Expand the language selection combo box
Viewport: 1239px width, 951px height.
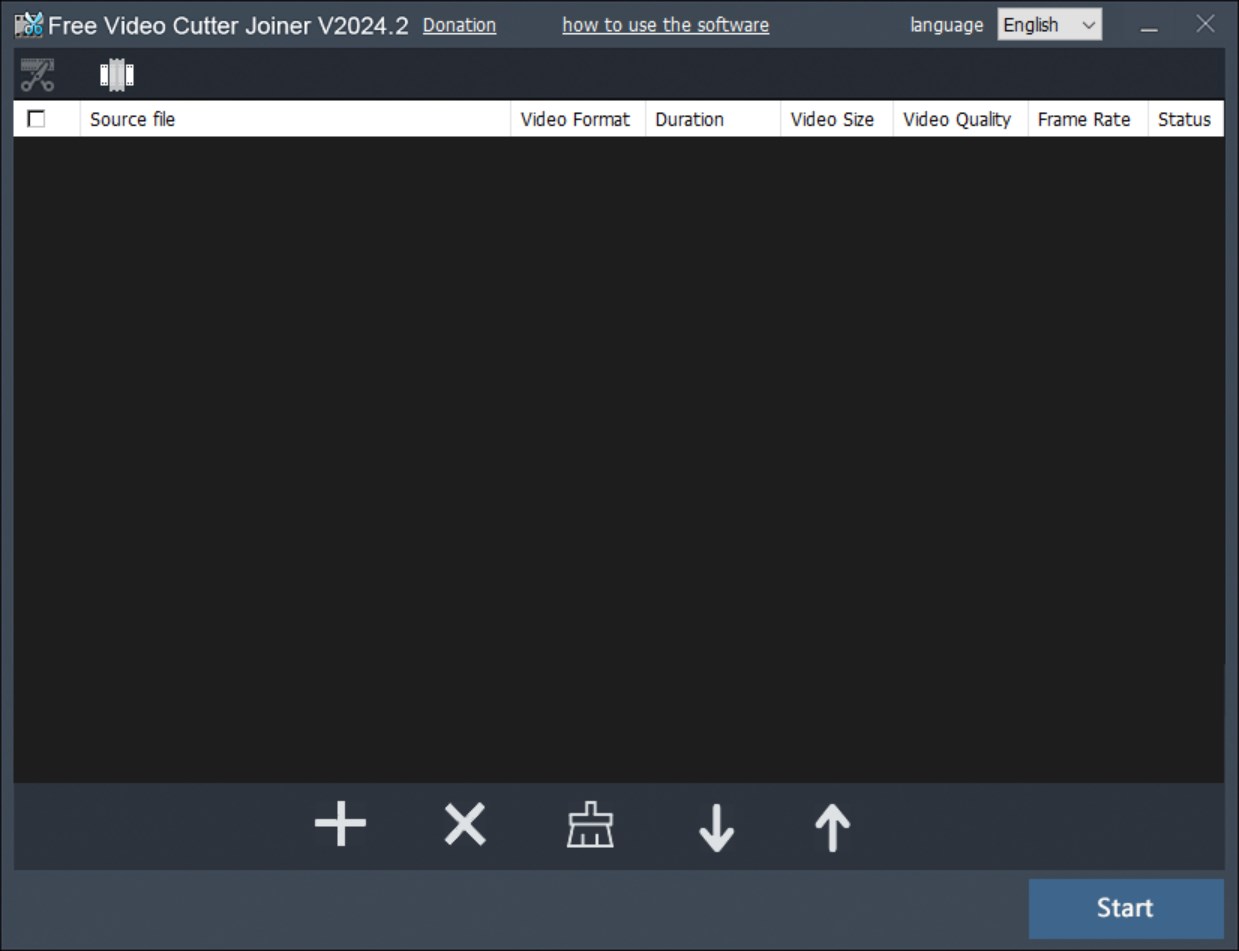1048,24
